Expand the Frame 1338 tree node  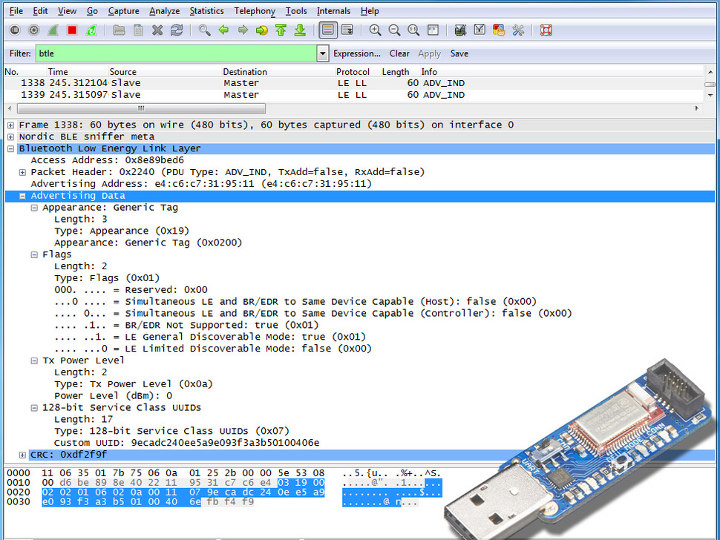(11, 125)
